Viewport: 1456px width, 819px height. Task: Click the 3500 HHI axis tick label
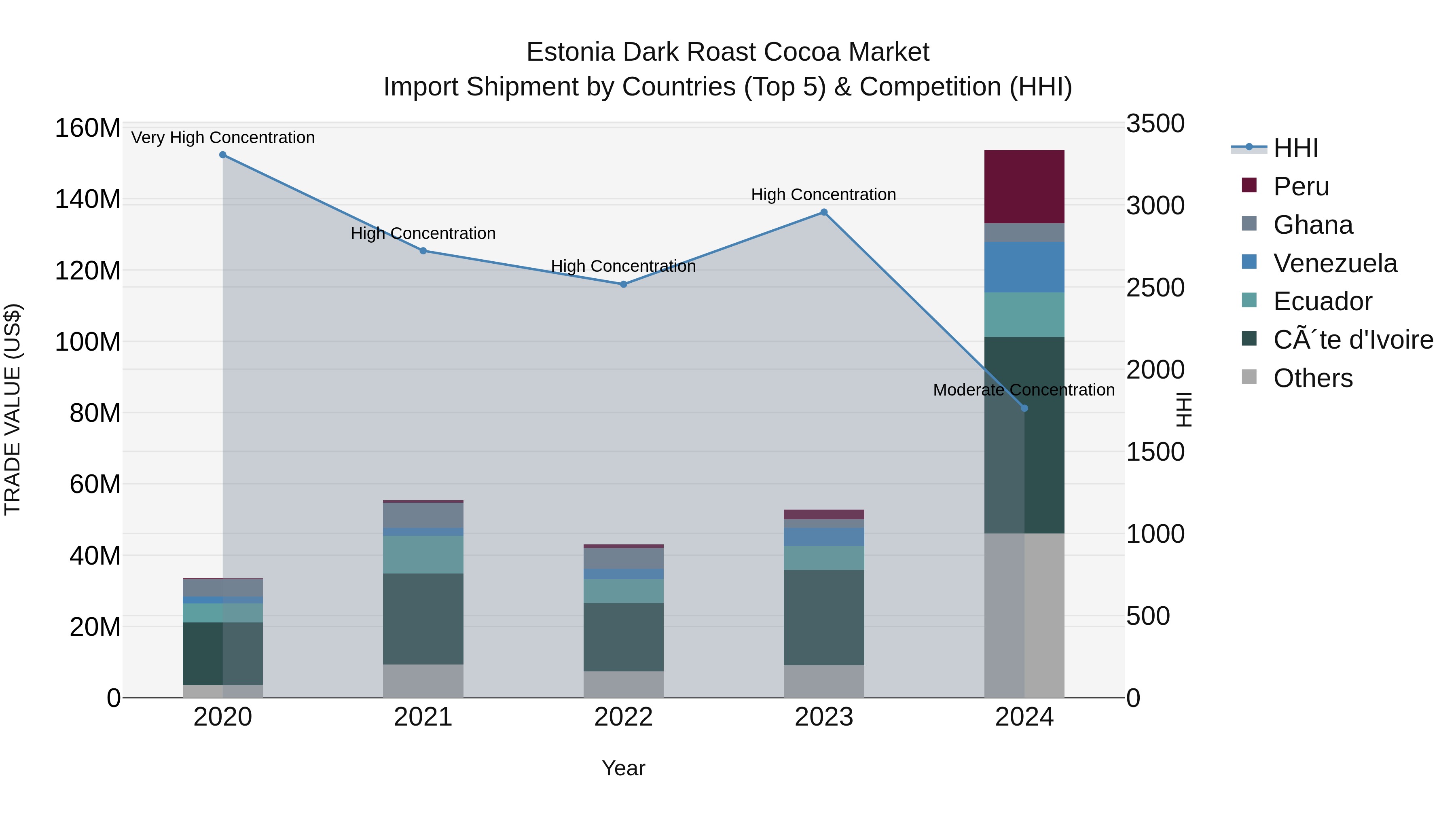coord(1155,123)
